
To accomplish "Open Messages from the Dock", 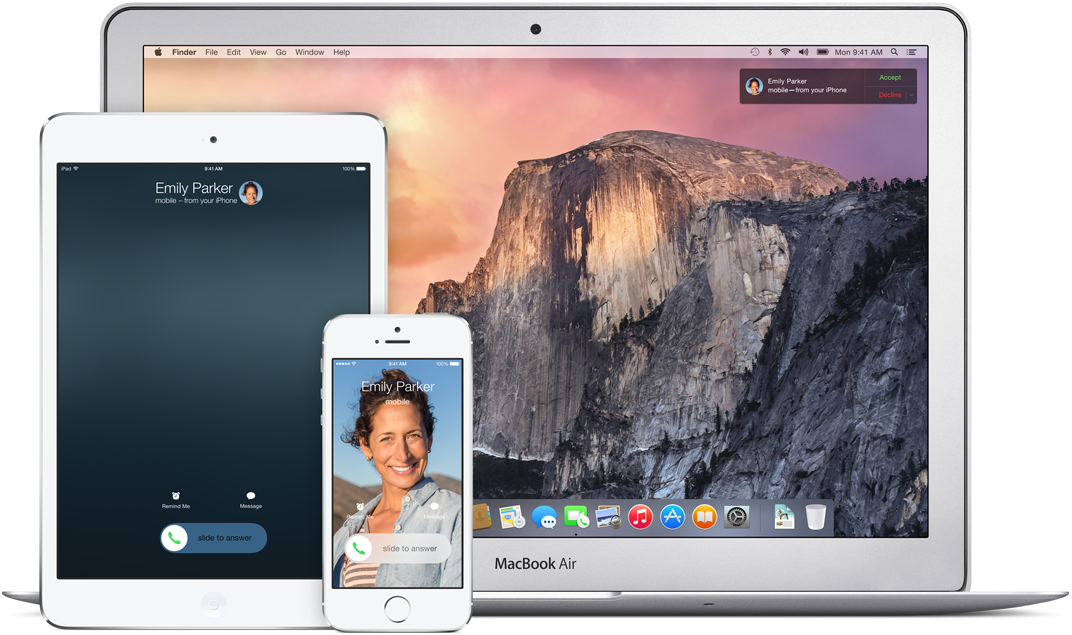I will pos(544,517).
